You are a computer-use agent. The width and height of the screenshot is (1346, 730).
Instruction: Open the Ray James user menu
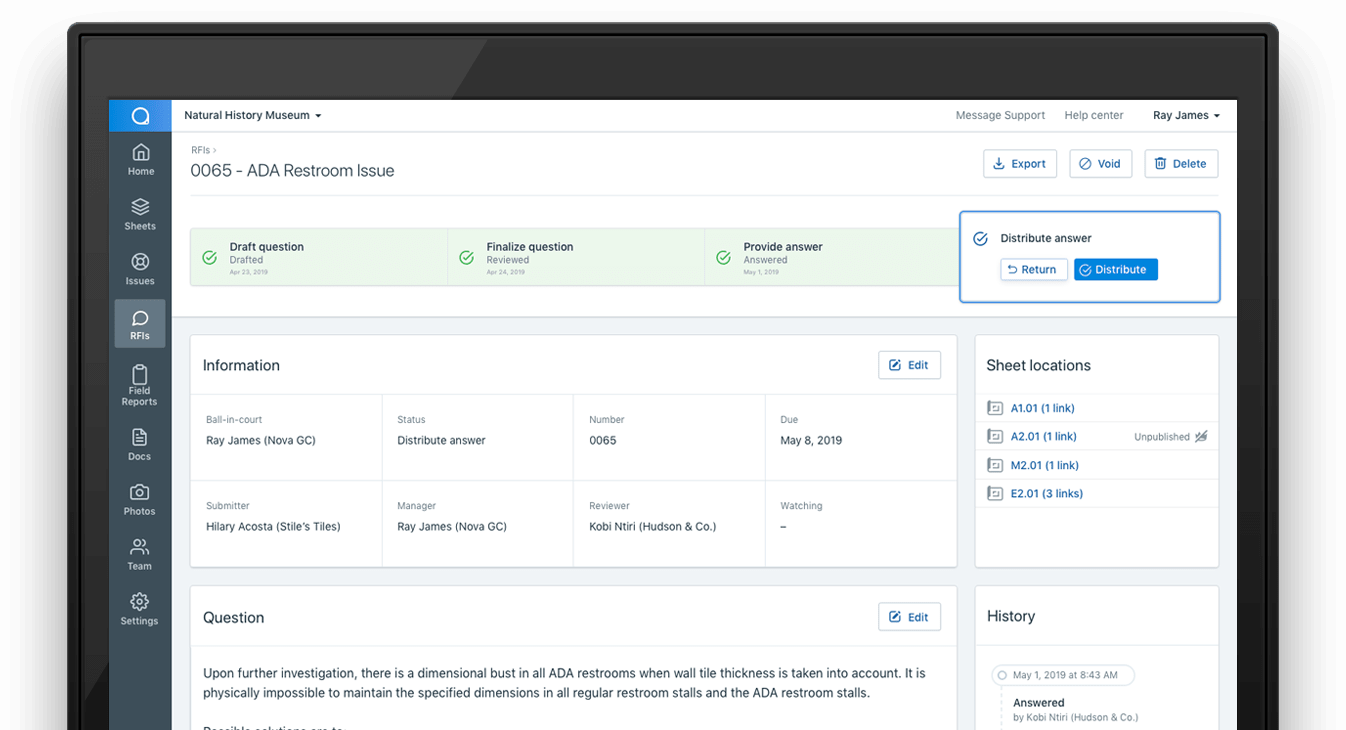pyautogui.click(x=1186, y=116)
